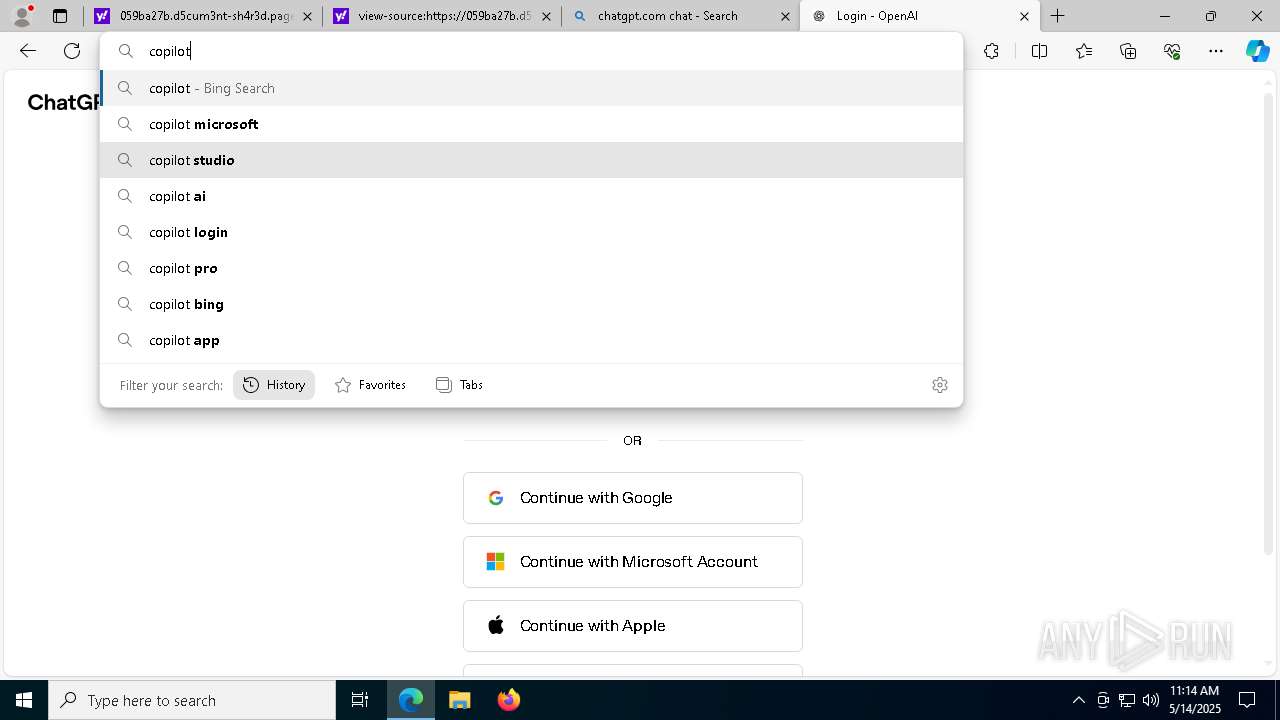Open File Explorer from the taskbar

[459, 700]
